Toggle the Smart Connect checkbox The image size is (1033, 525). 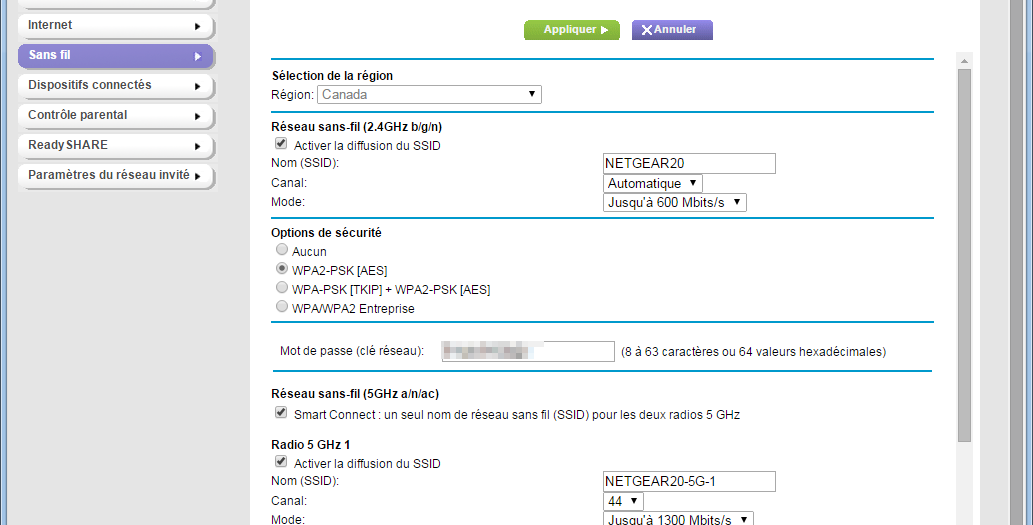tap(281, 413)
